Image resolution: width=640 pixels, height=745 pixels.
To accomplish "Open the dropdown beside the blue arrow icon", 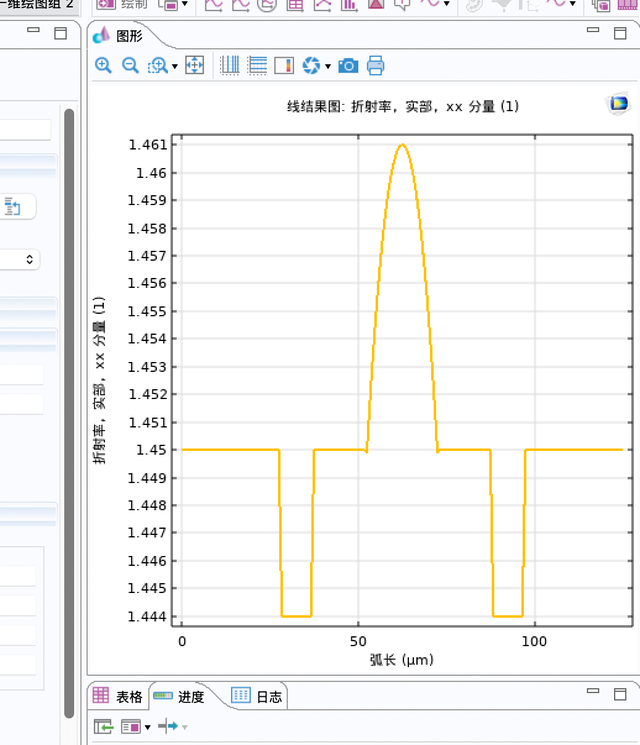I will pyautogui.click(x=185, y=727).
